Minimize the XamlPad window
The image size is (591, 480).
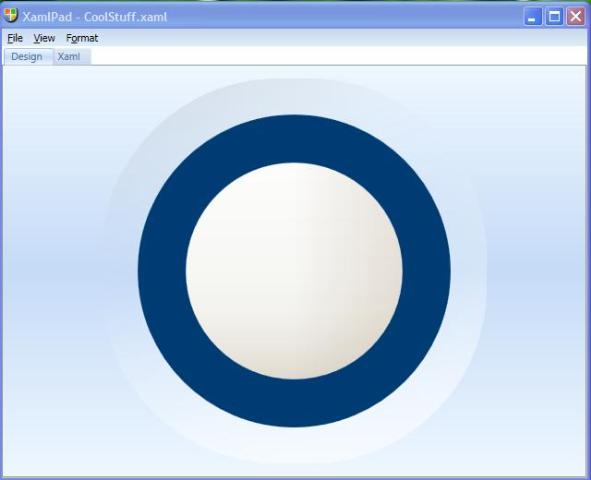pos(533,17)
